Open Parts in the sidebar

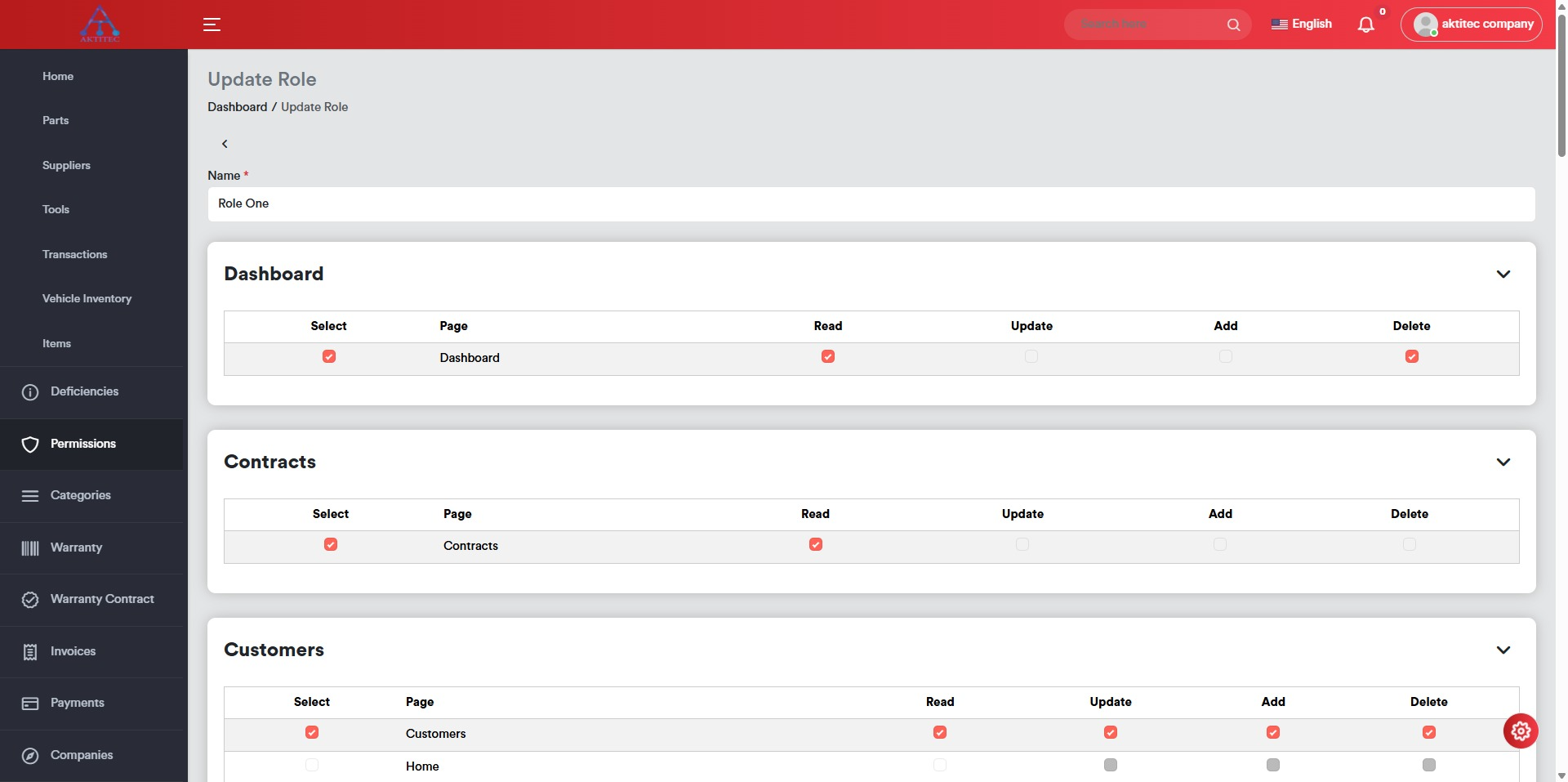(56, 120)
